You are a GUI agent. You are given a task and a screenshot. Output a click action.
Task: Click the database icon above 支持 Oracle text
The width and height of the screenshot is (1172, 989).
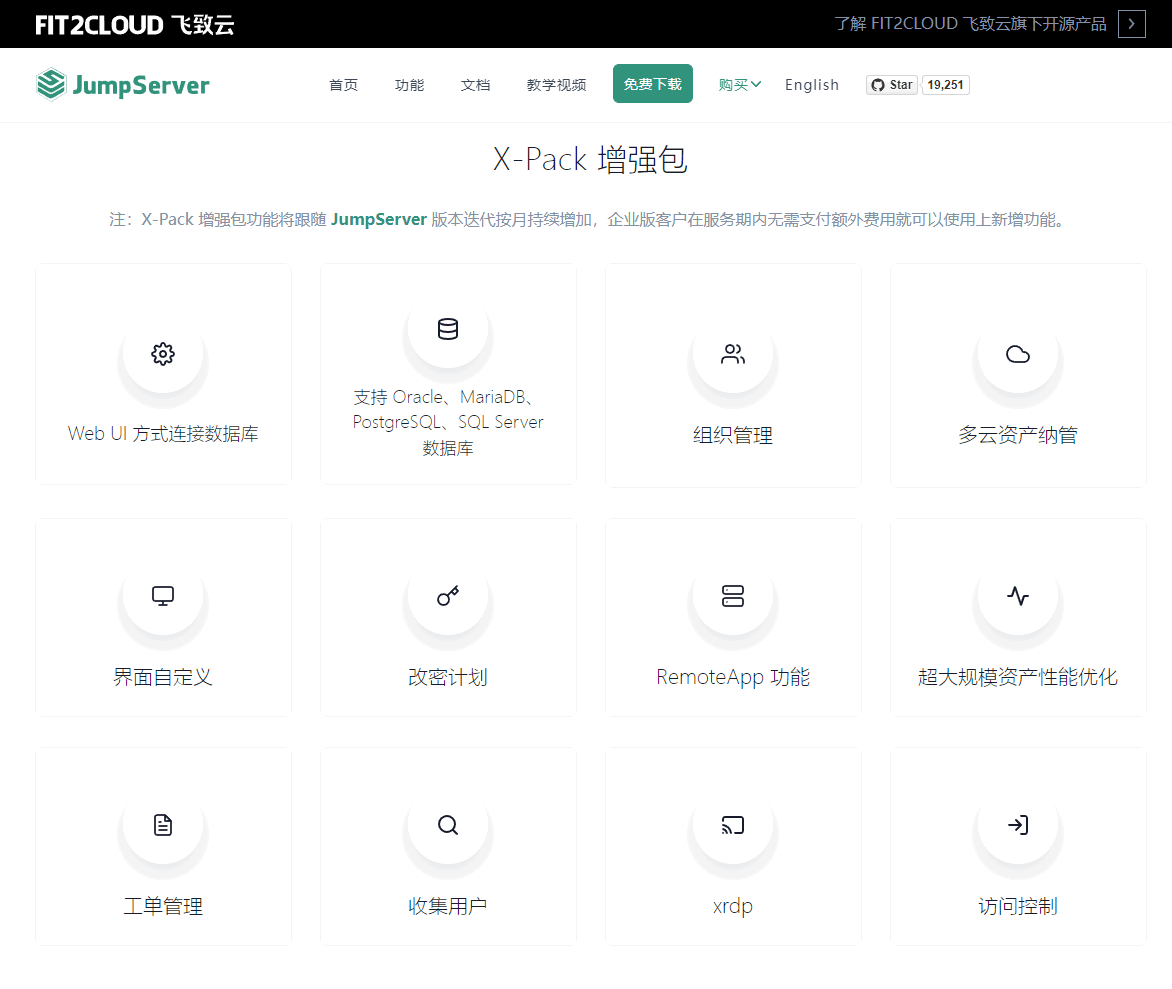448,329
